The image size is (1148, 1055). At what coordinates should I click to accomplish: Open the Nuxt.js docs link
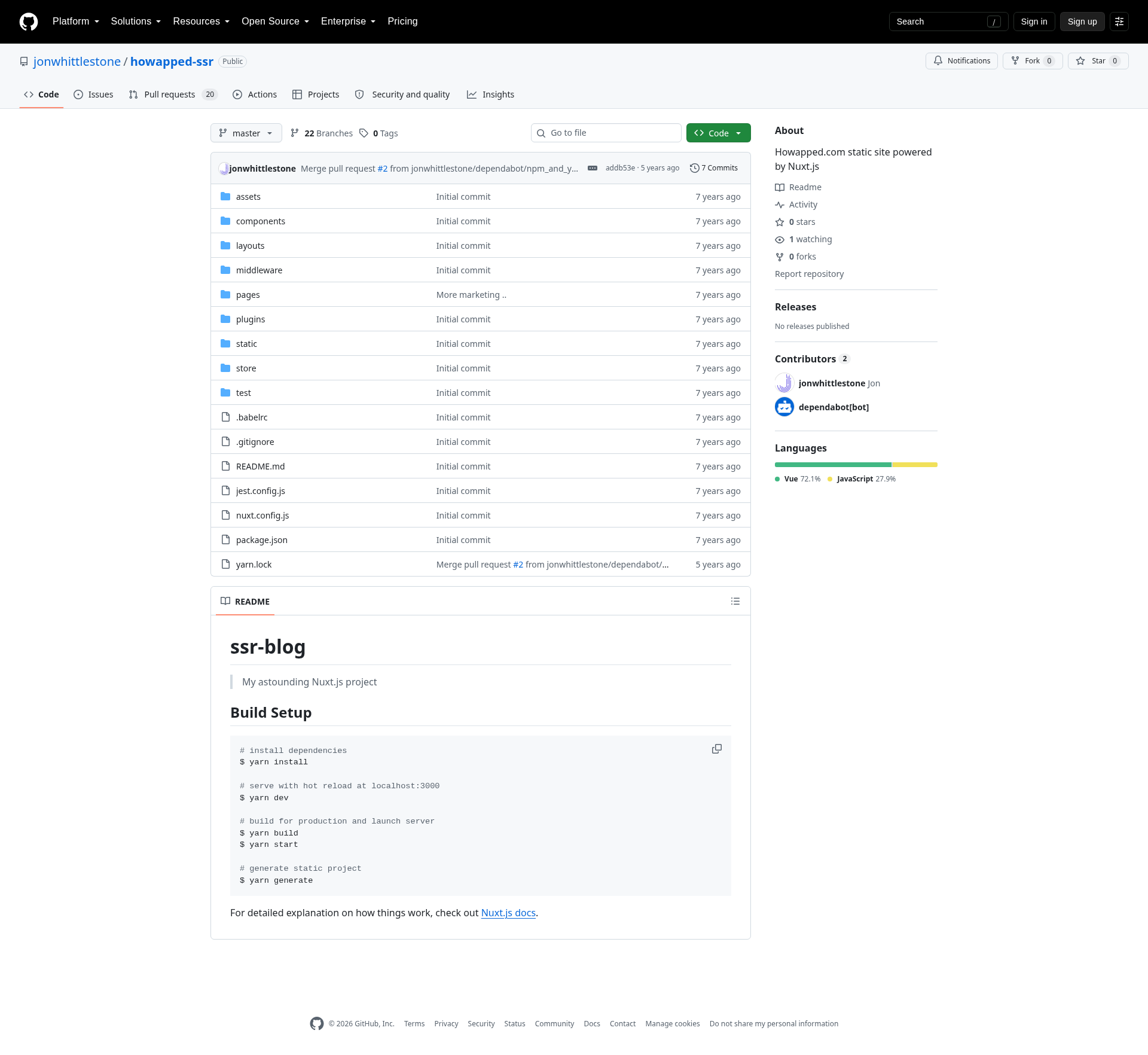pos(508,913)
